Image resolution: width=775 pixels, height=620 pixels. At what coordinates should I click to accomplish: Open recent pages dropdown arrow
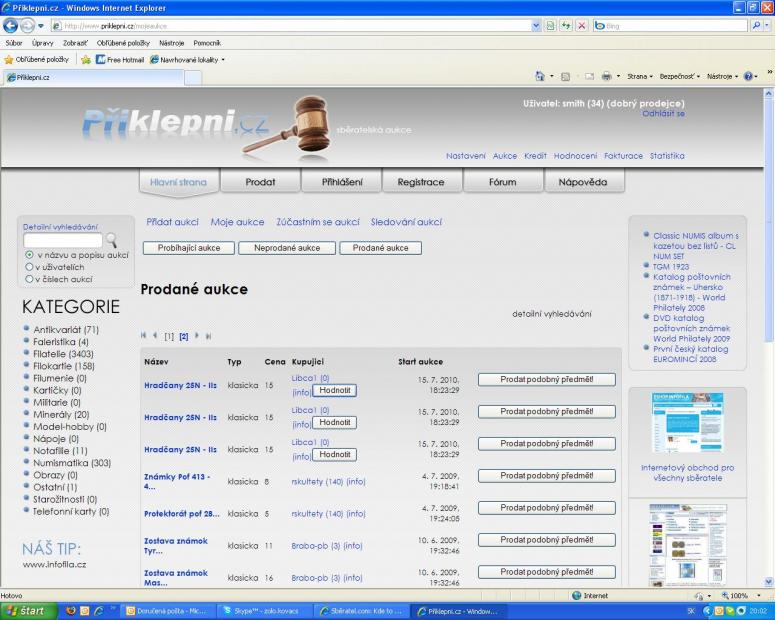coord(41,26)
